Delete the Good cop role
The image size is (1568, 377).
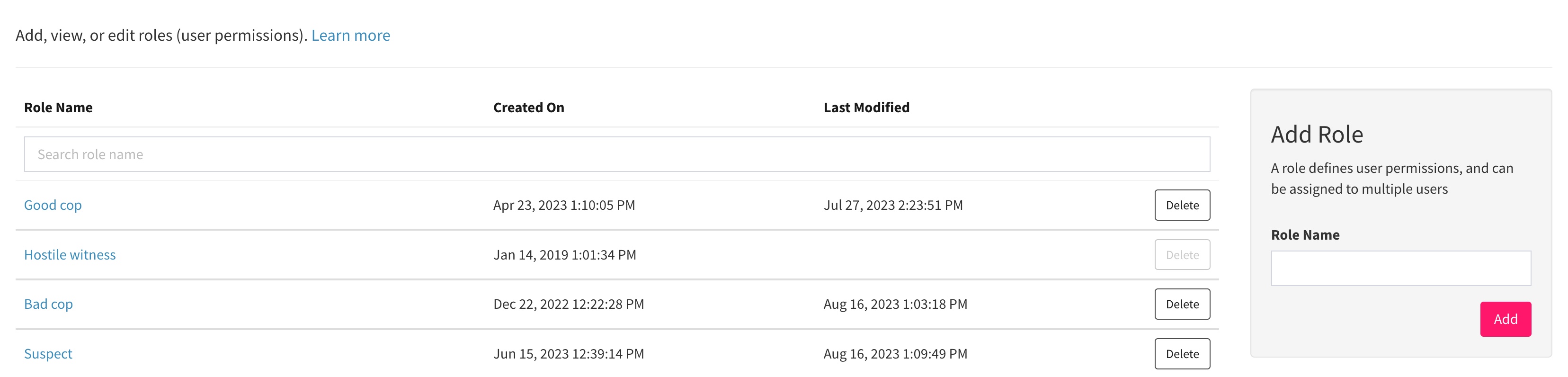tap(1182, 205)
